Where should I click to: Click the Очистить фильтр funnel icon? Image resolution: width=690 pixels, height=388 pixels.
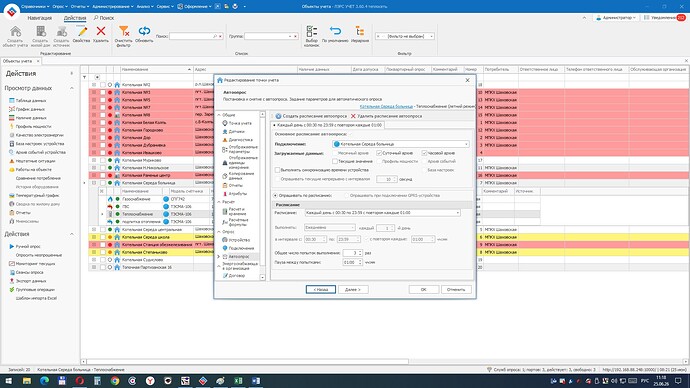click(x=124, y=31)
